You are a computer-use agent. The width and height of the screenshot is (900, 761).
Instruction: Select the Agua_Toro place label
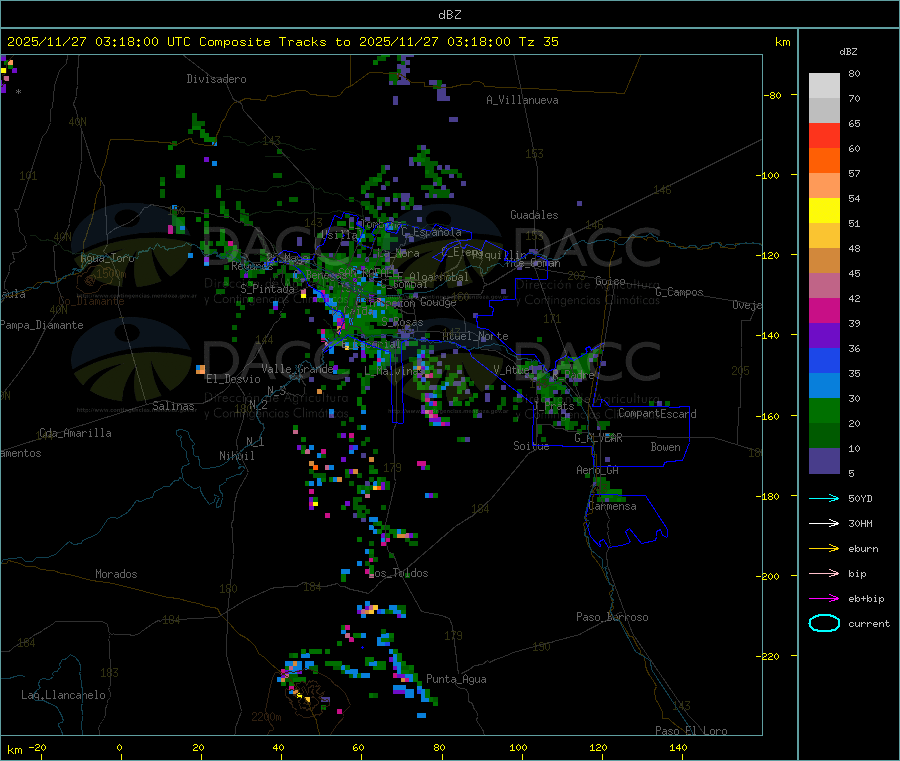coord(107,258)
